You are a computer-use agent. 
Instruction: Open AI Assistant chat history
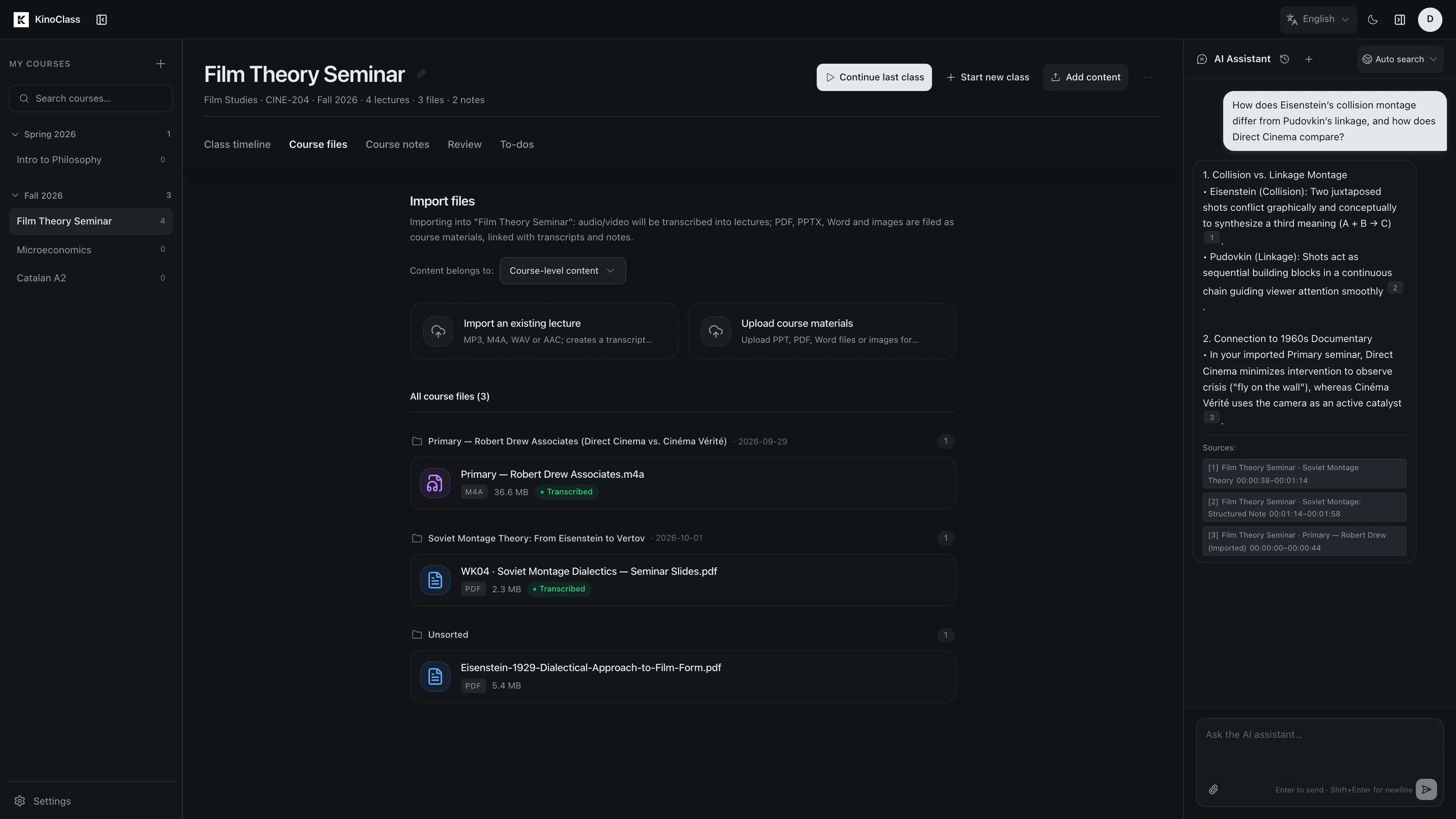tap(1285, 60)
